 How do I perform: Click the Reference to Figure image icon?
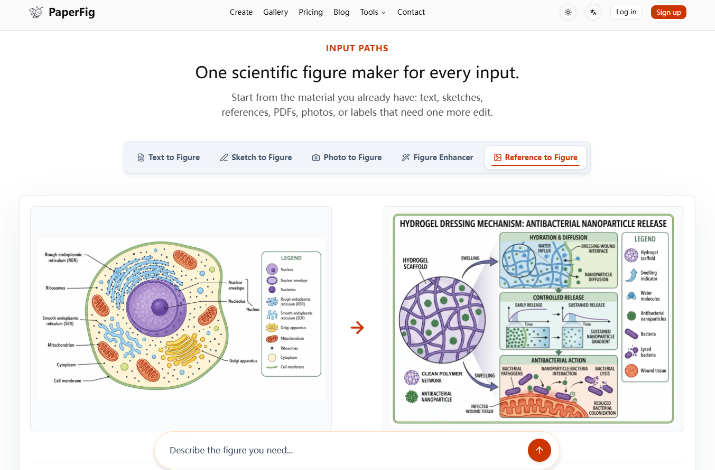497,157
